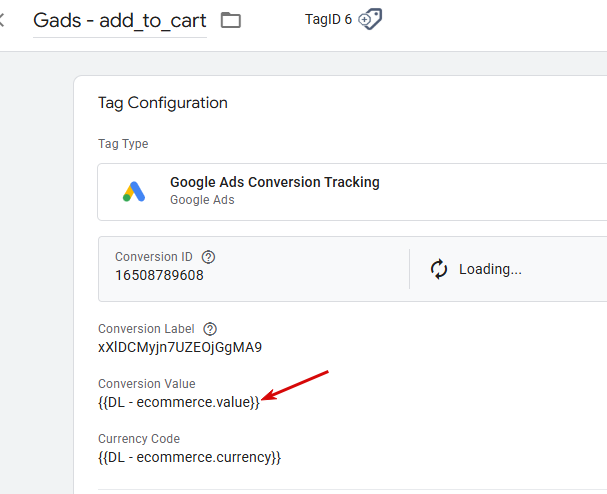Close the tag editor panel
Image resolution: width=607 pixels, height=494 pixels.
pos(3,20)
